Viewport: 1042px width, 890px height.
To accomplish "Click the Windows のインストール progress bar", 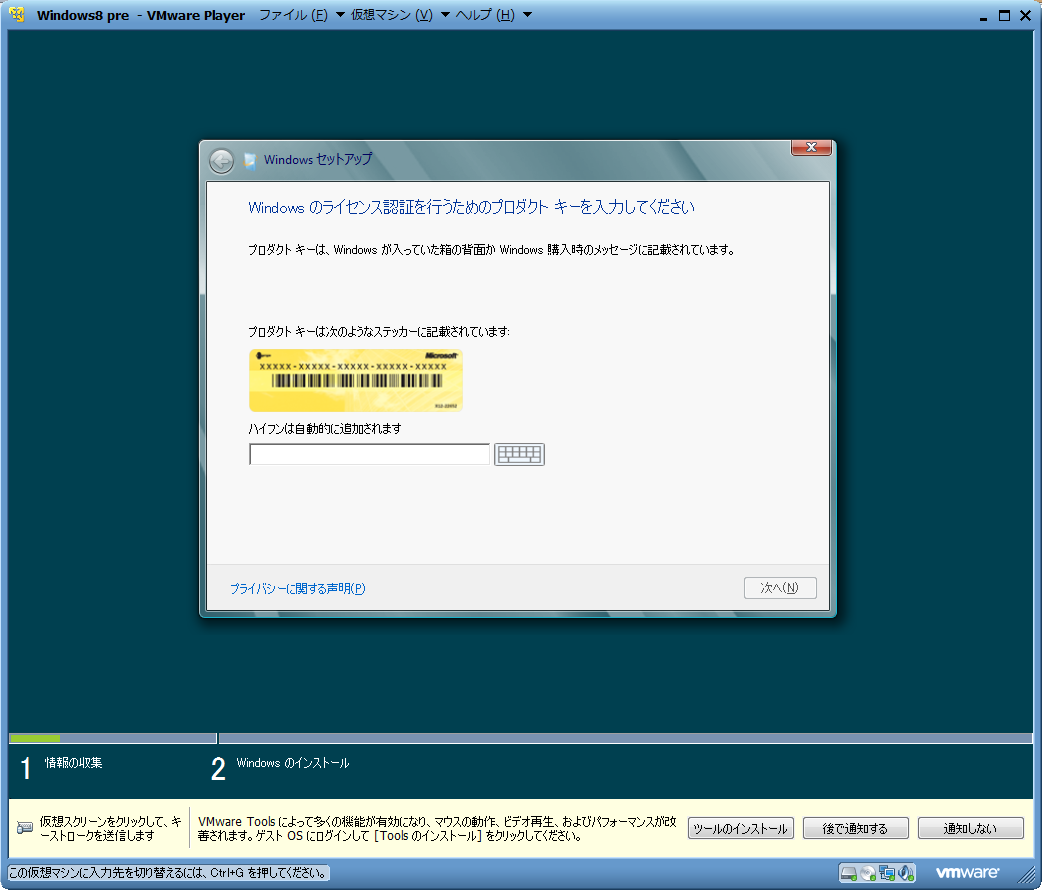I will tap(625, 738).
